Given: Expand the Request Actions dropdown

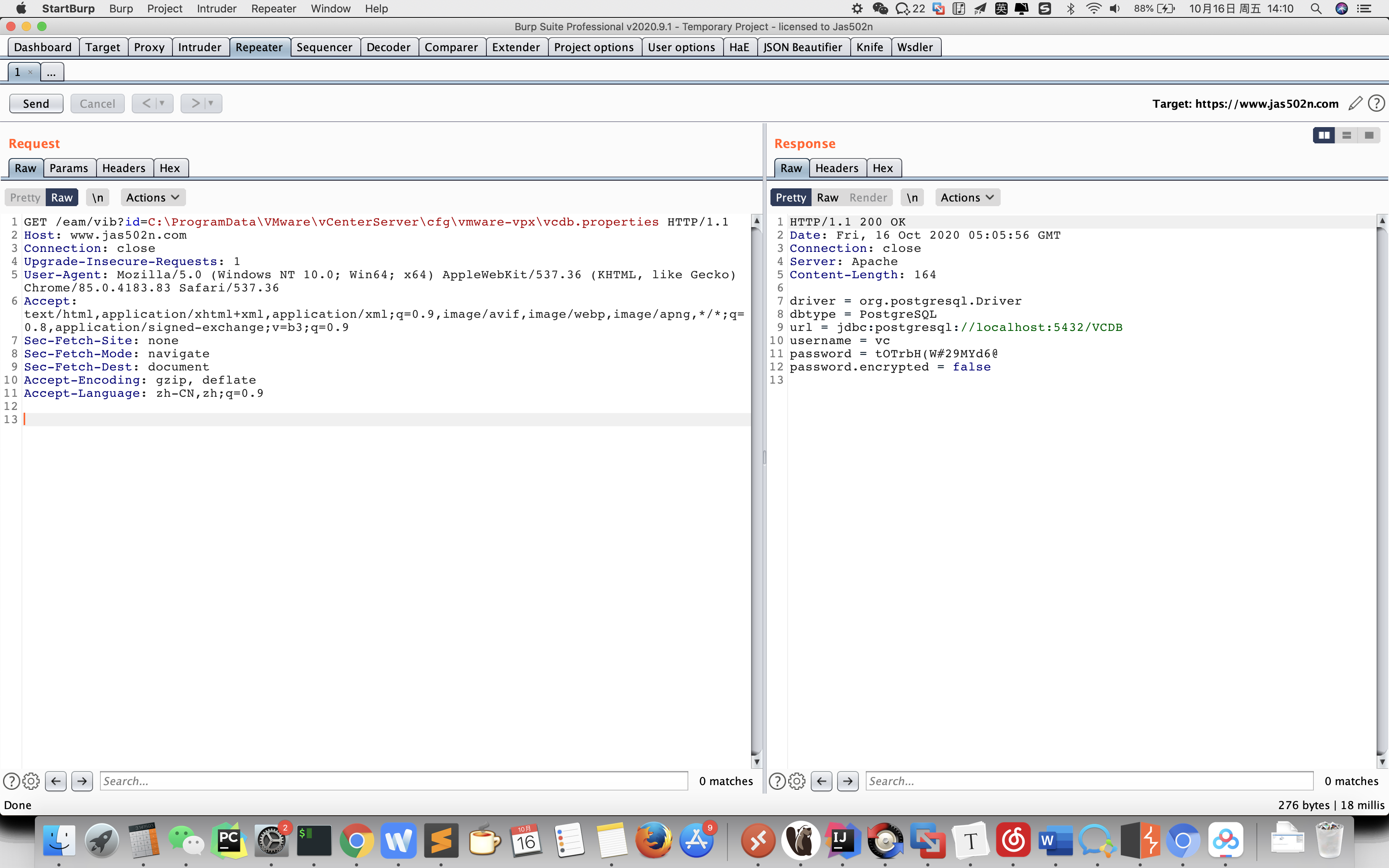Looking at the screenshot, I should coord(153,198).
